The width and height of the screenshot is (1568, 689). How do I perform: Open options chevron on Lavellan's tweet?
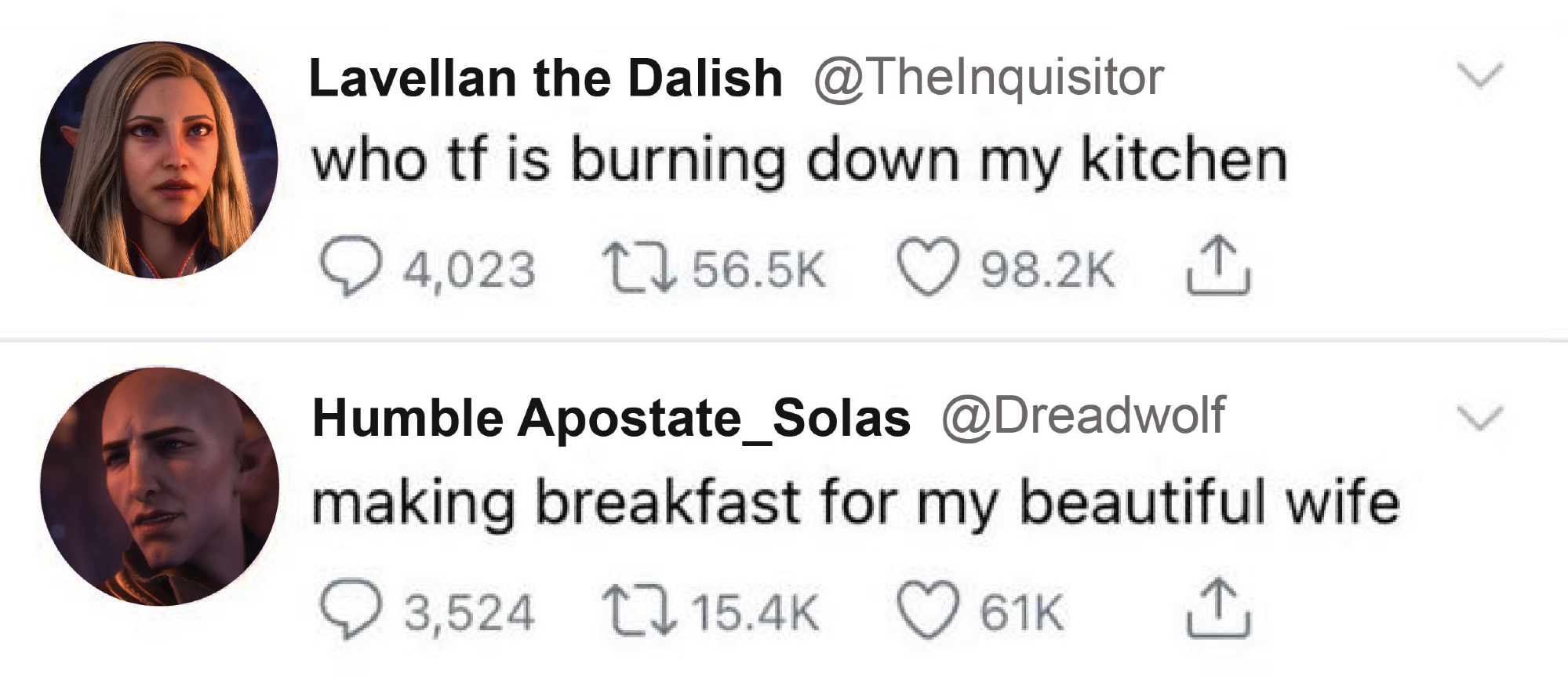[x=1479, y=75]
